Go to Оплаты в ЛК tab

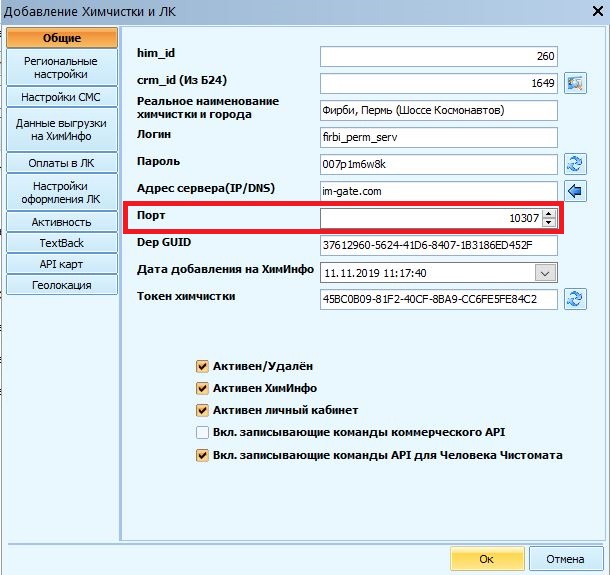62,163
